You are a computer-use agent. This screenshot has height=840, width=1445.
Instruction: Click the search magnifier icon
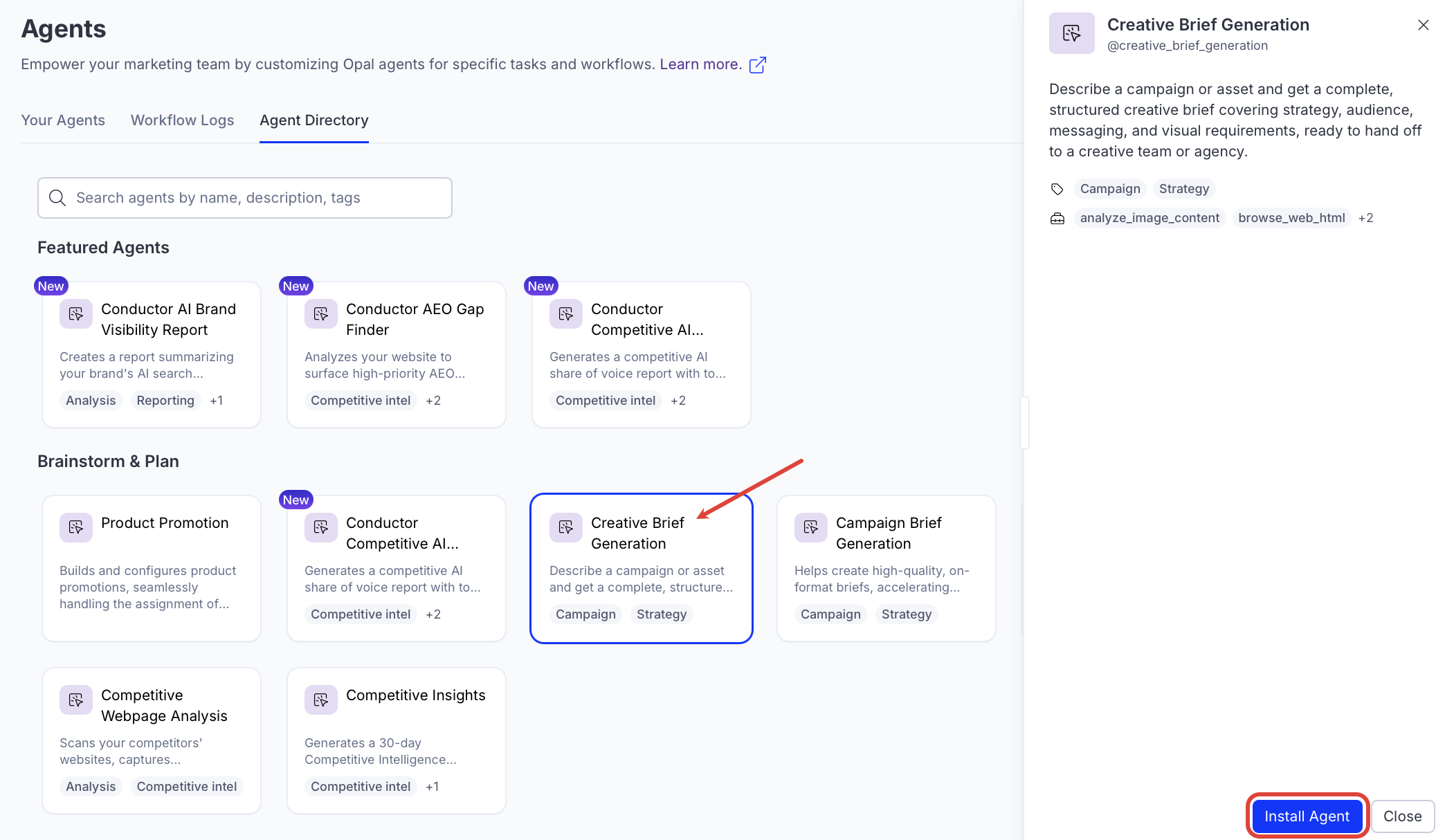[57, 198]
